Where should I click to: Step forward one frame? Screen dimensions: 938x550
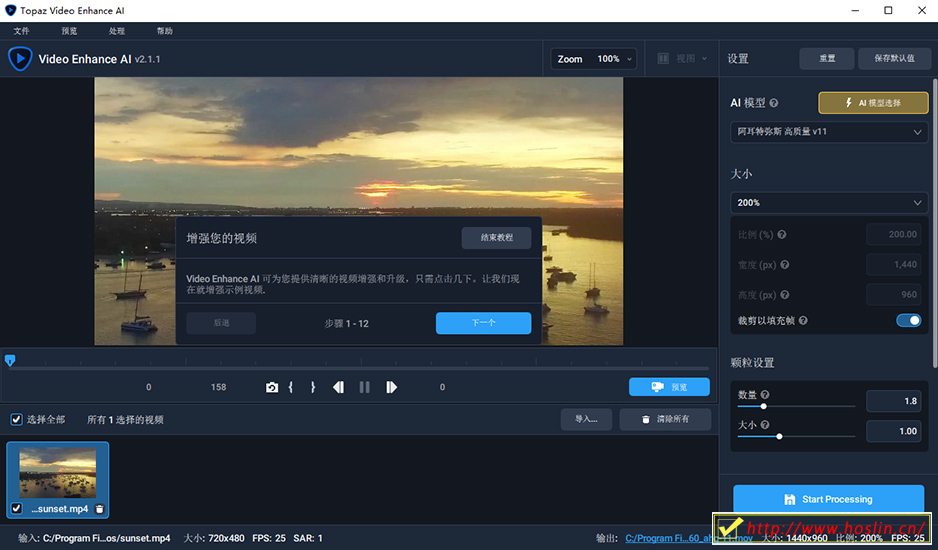(x=391, y=387)
